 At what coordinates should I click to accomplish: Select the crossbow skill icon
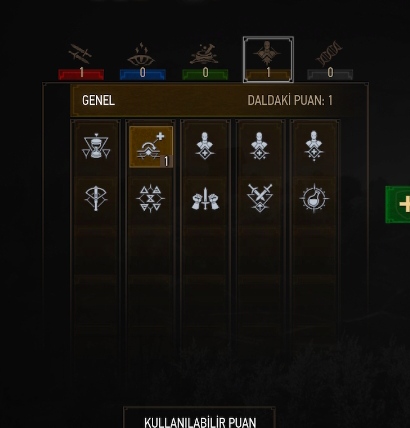96,199
